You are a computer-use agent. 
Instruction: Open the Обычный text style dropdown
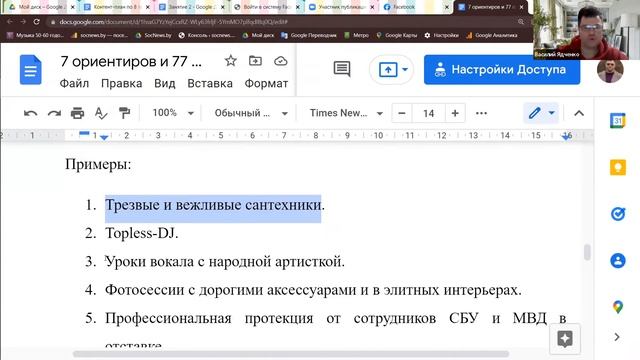[x=251, y=113]
